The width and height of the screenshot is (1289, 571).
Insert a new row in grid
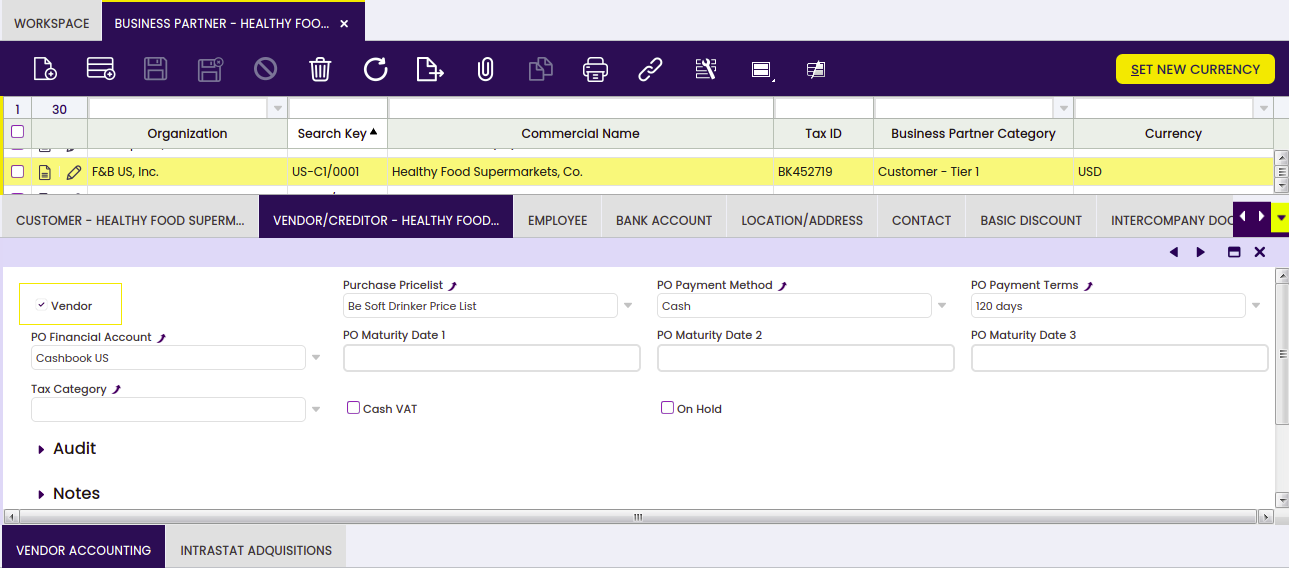point(101,69)
